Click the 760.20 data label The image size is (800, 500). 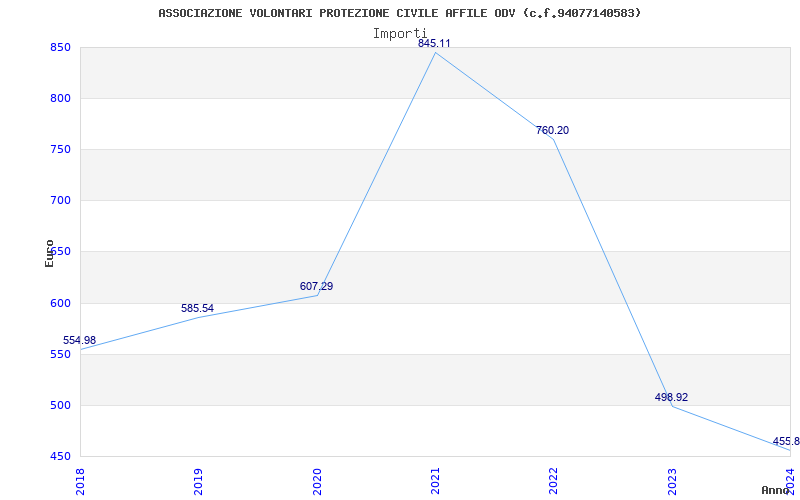[x=552, y=130]
